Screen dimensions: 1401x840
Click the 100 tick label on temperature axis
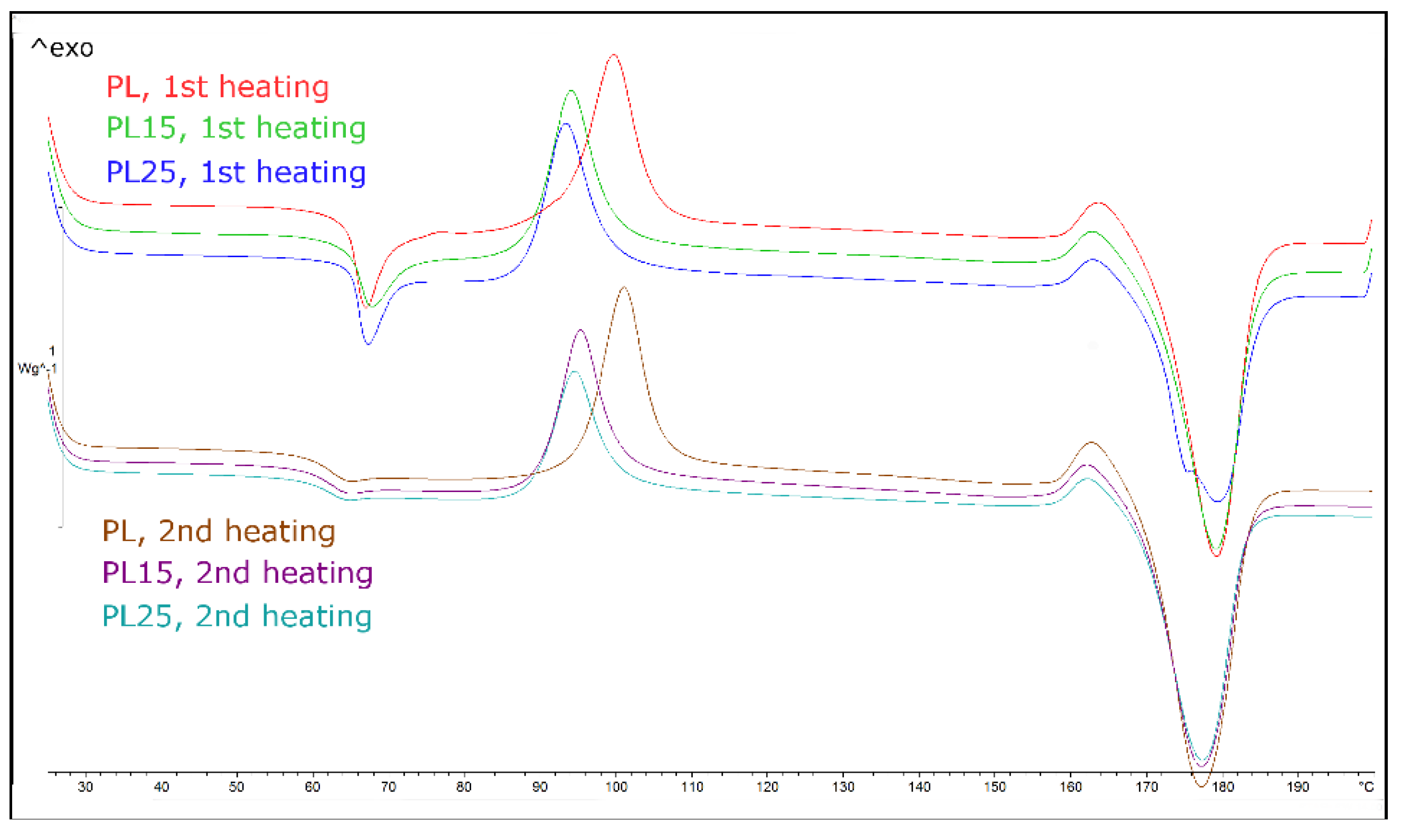616,787
